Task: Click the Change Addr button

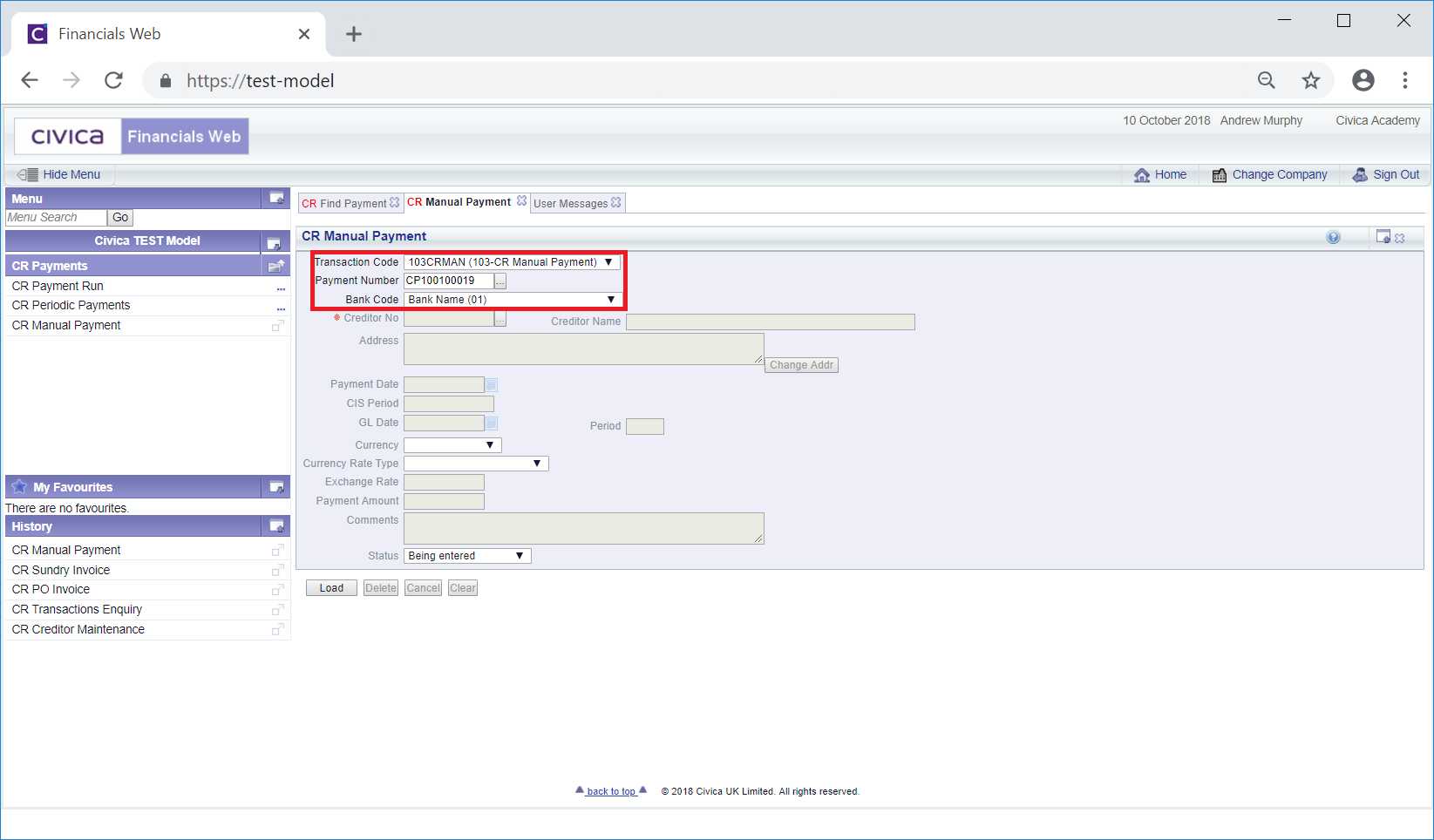Action: pyautogui.click(x=801, y=365)
